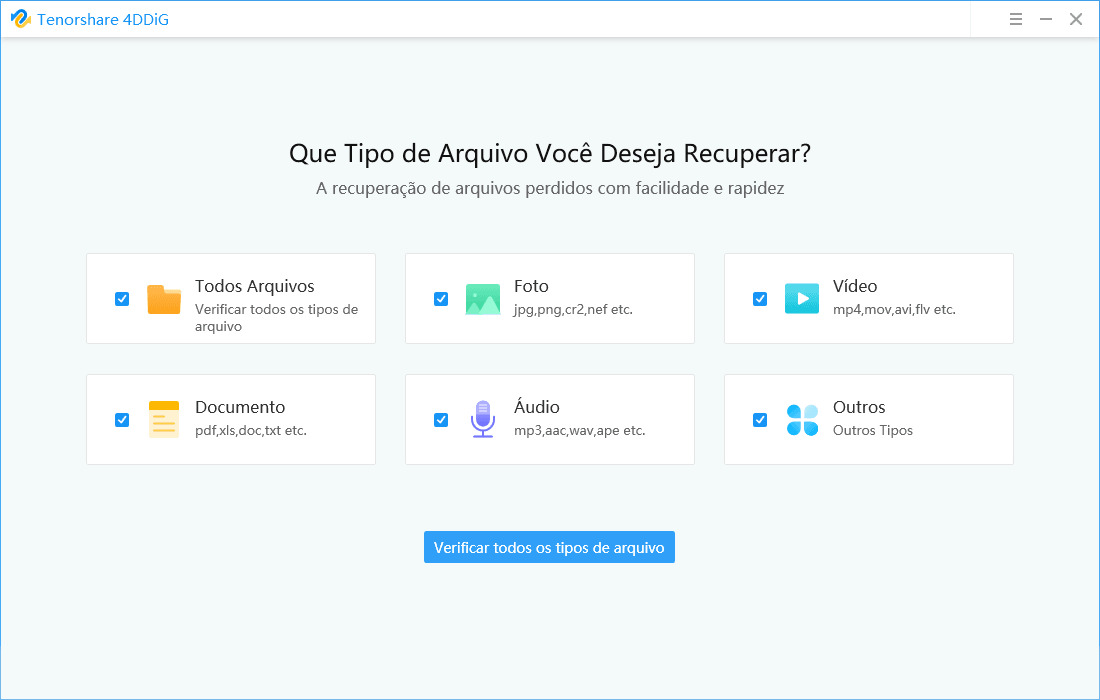1100x700 pixels.
Task: Click the 'Áudio' card title
Action: (537, 407)
